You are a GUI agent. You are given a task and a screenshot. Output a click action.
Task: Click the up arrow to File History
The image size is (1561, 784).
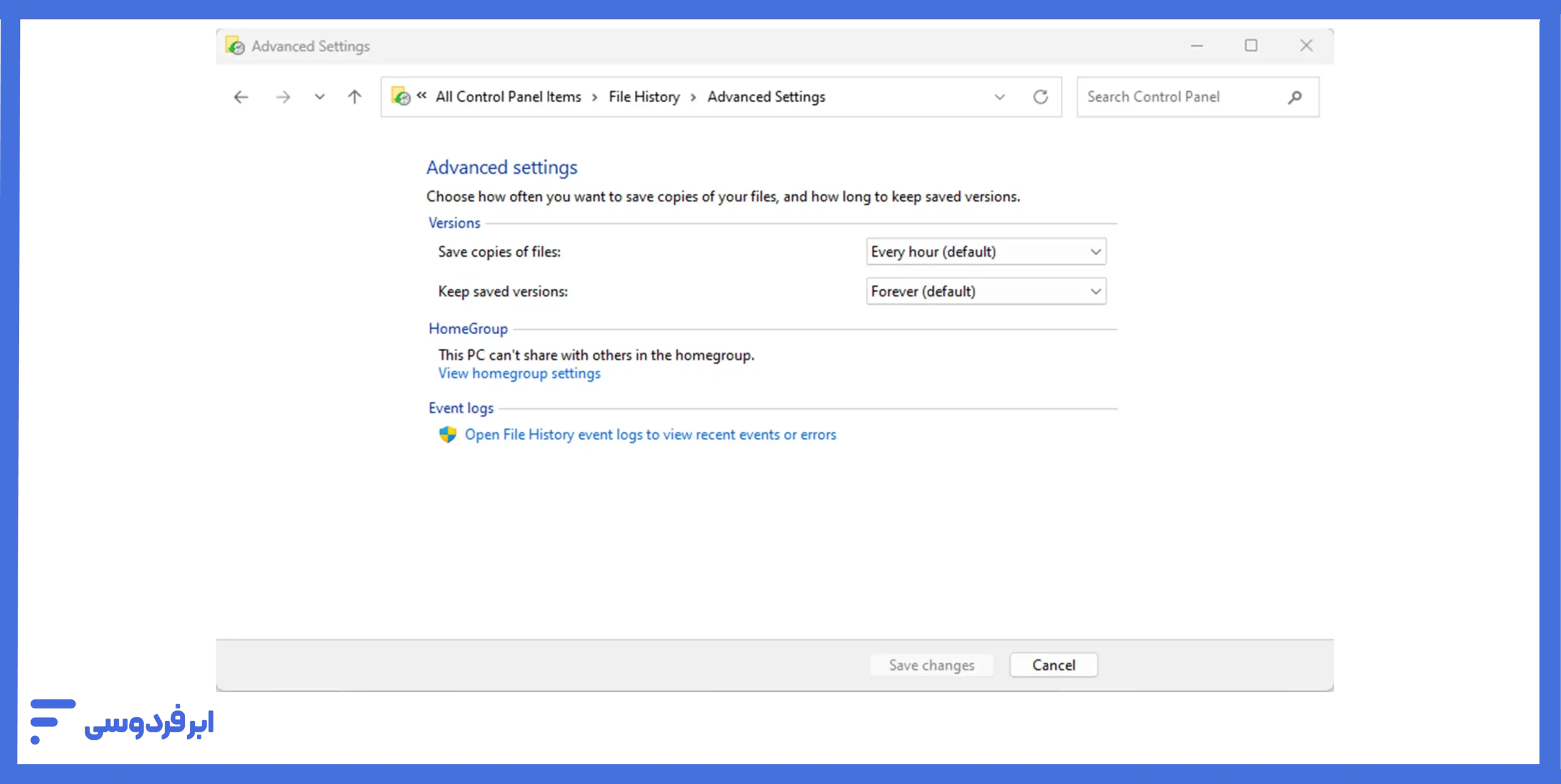point(354,97)
